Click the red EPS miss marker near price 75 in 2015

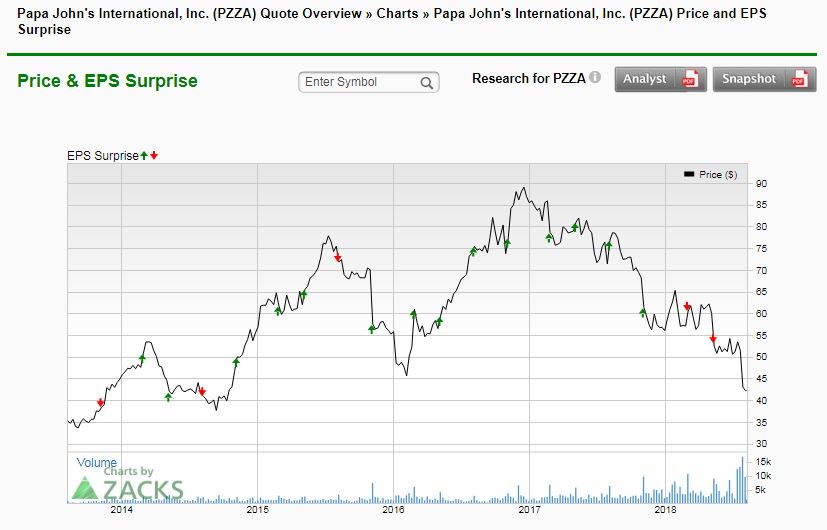[338, 258]
